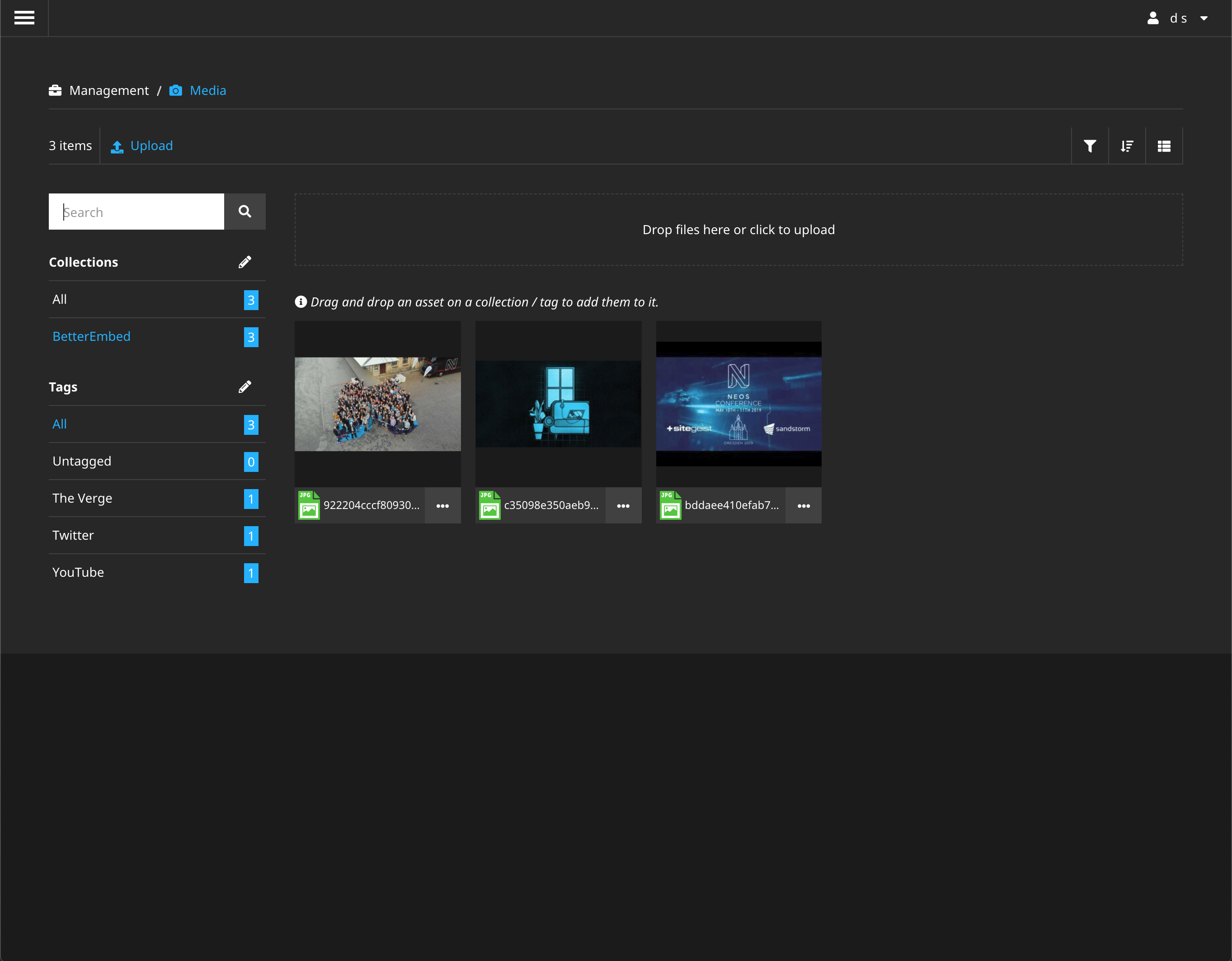Switch to list view
Image resolution: width=1232 pixels, height=961 pixels.
coord(1164,146)
